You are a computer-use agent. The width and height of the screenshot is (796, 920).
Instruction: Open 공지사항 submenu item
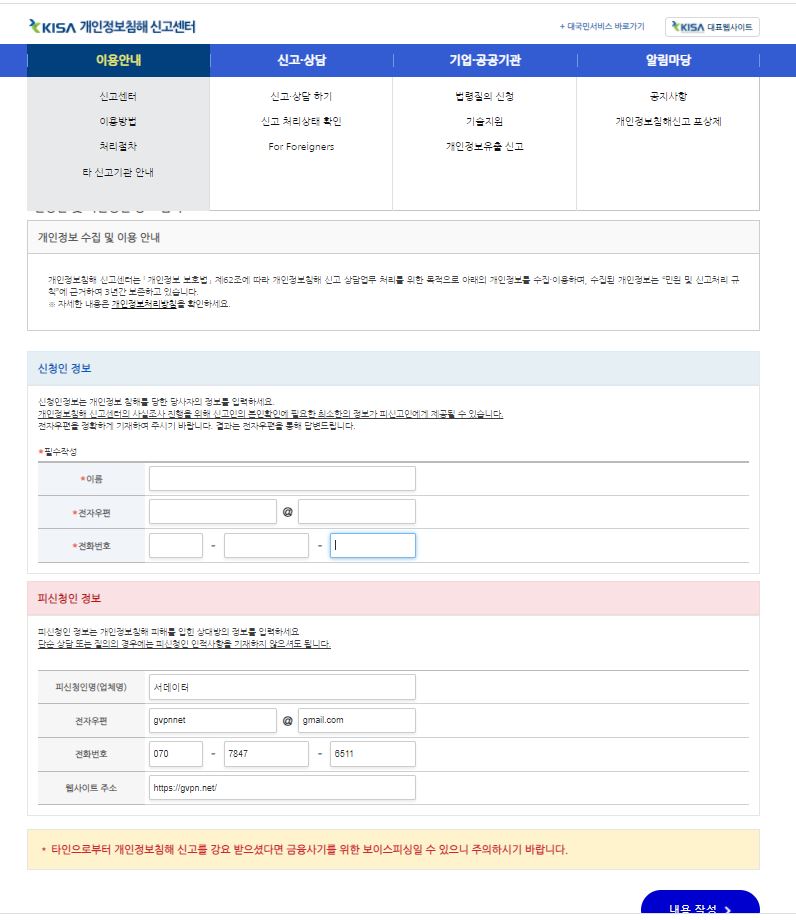(668, 96)
